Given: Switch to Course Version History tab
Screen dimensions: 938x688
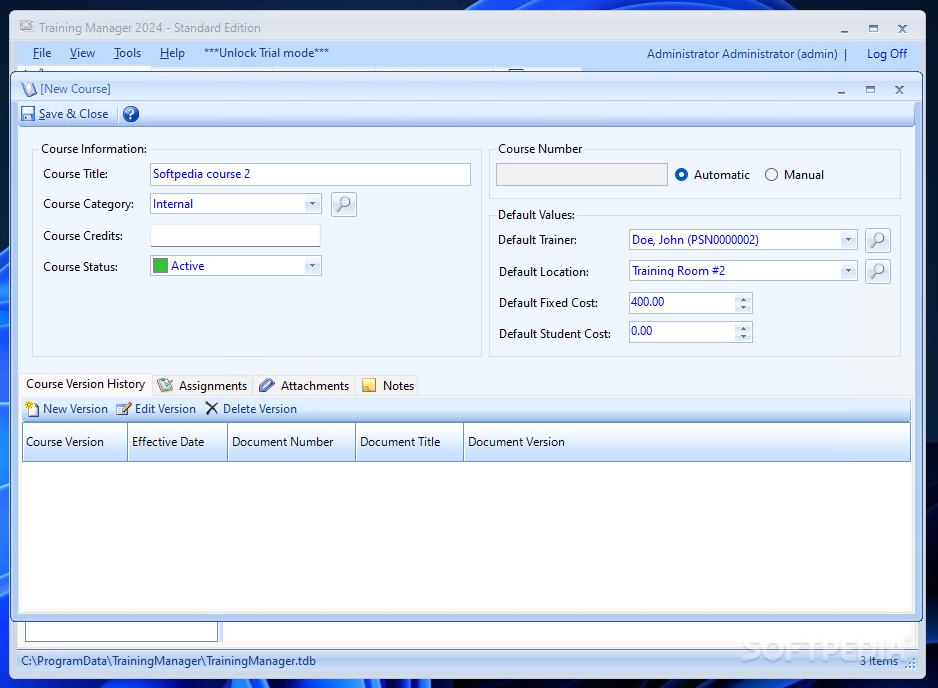Looking at the screenshot, I should tap(86, 384).
